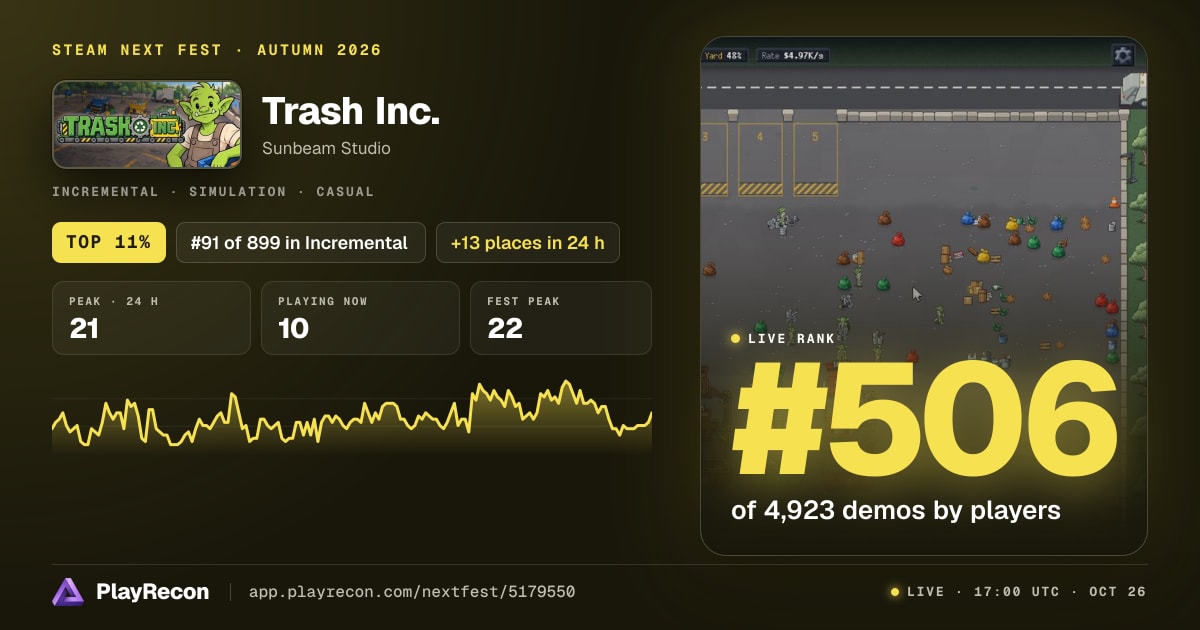Click the "LIVE RANK" label
Screen dimensions: 1200x630
791,339
